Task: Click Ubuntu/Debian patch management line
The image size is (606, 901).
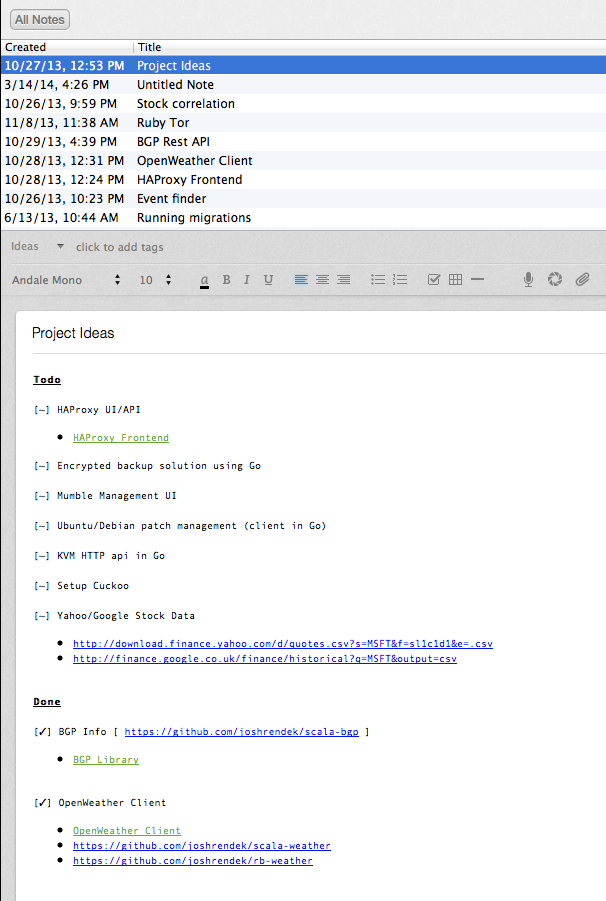Action: (x=180, y=526)
